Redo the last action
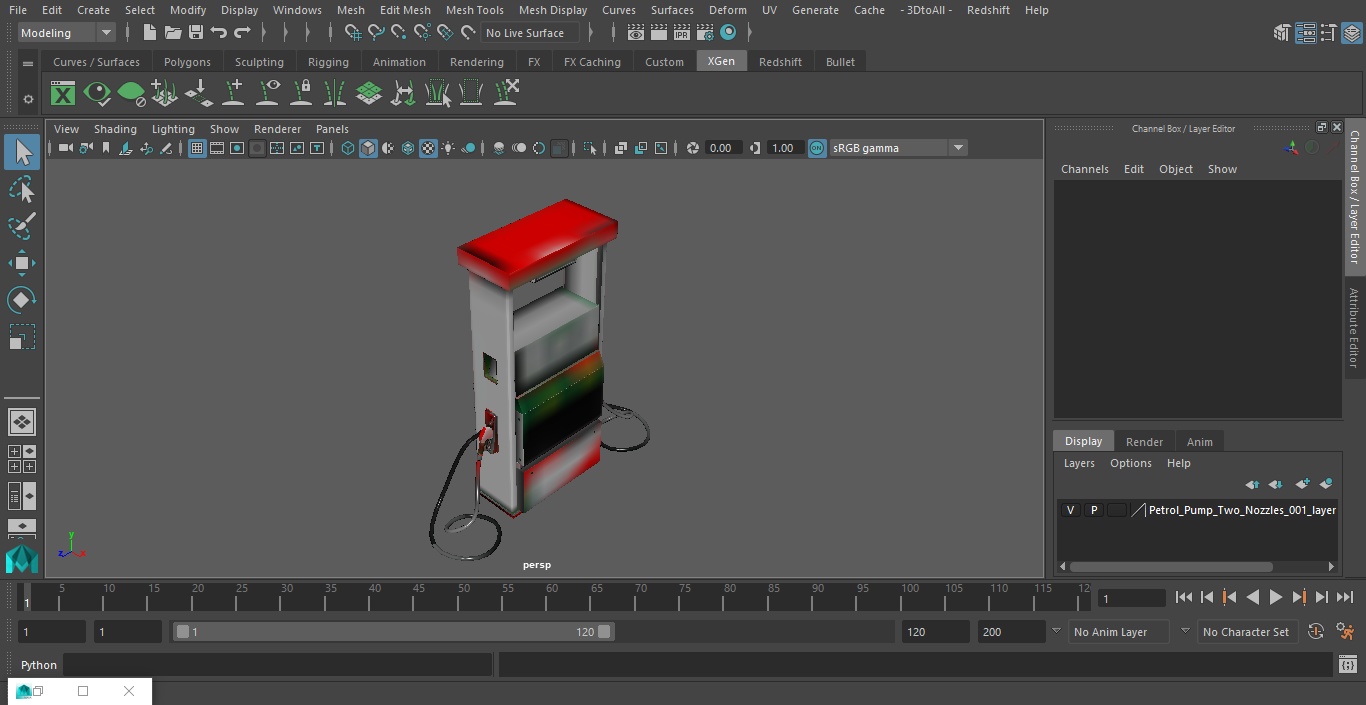1366x705 pixels. pyautogui.click(x=242, y=33)
